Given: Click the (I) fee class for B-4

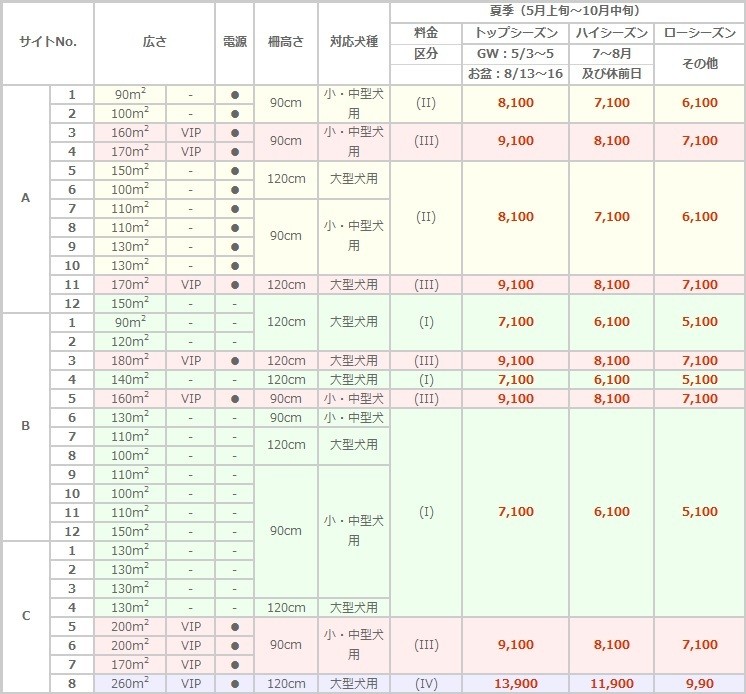Looking at the screenshot, I should pos(426,380).
